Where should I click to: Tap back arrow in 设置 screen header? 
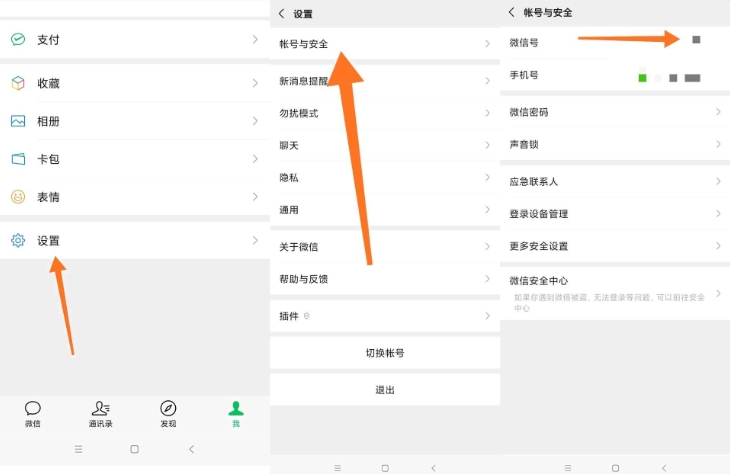point(282,14)
